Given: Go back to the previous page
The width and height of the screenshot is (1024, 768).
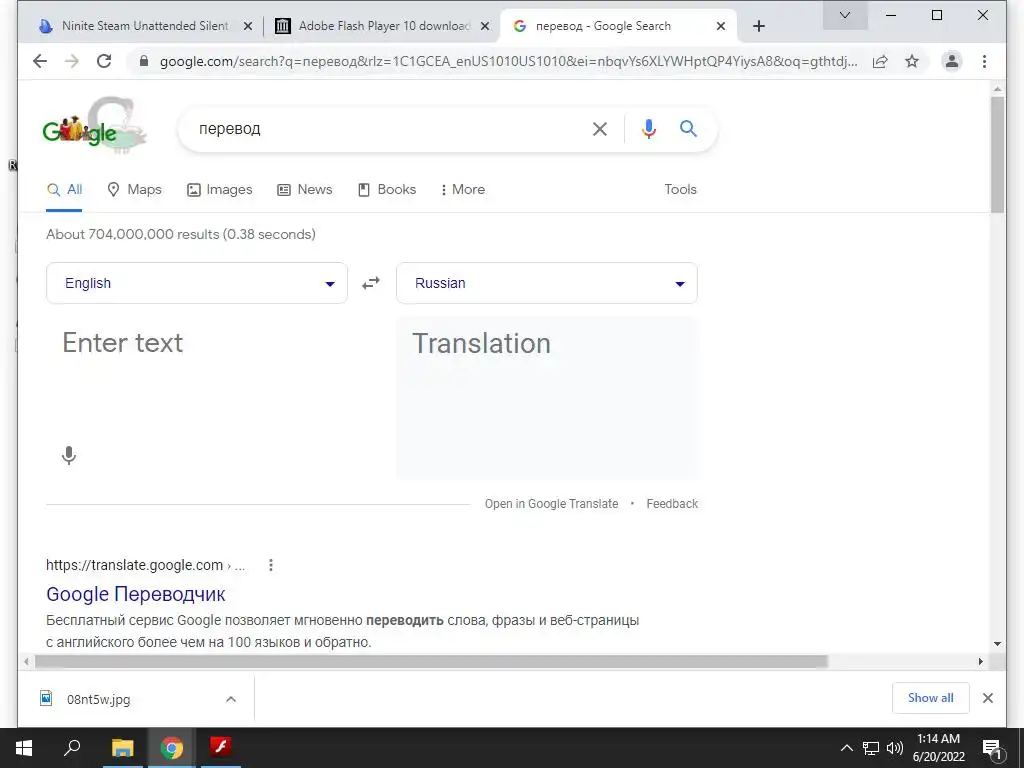Looking at the screenshot, I should tap(40, 61).
